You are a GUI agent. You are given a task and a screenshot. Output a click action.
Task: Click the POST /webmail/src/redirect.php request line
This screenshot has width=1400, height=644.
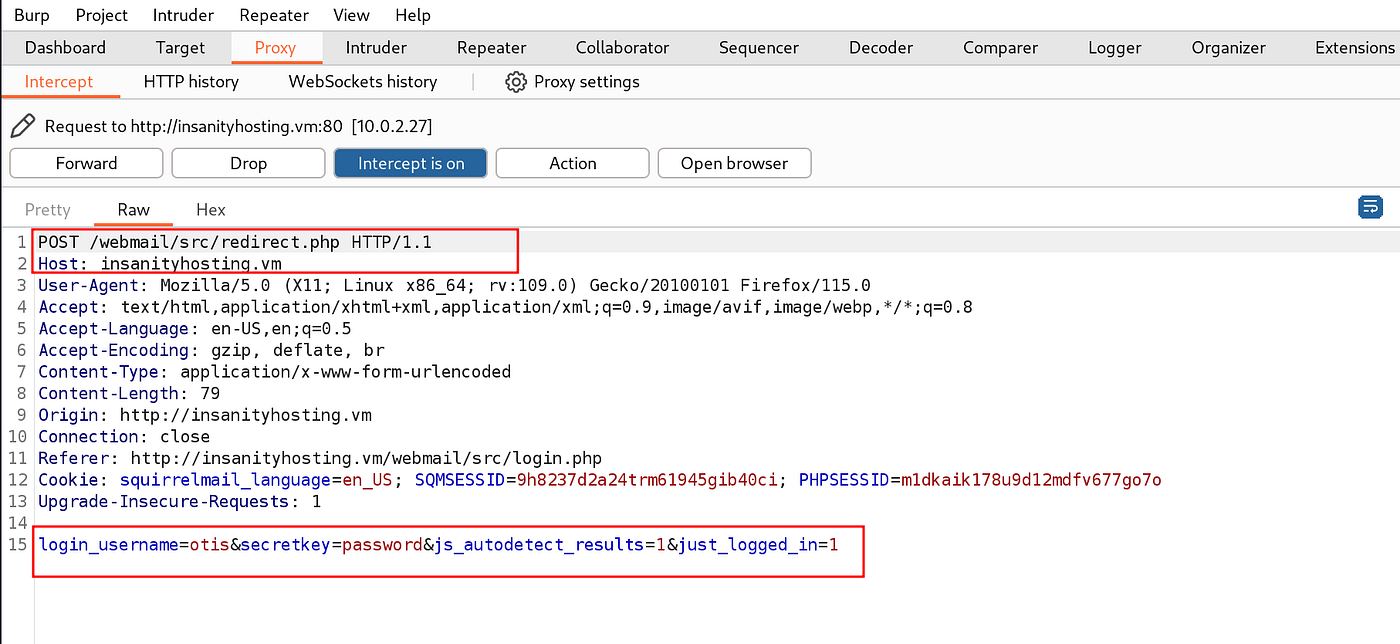pos(235,242)
